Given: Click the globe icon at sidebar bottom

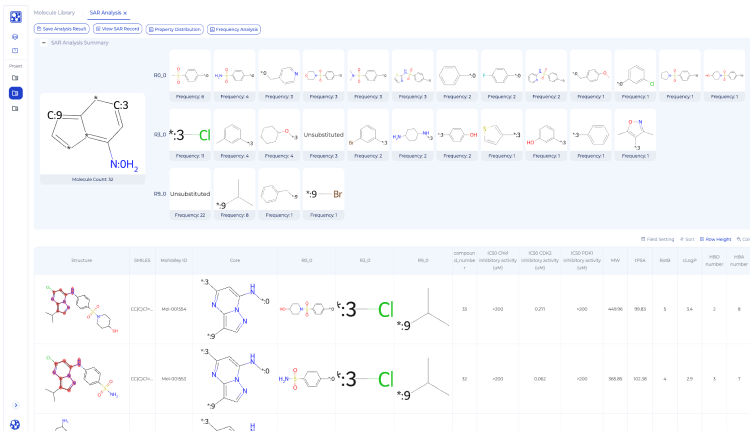Looking at the screenshot, I should (x=15, y=424).
